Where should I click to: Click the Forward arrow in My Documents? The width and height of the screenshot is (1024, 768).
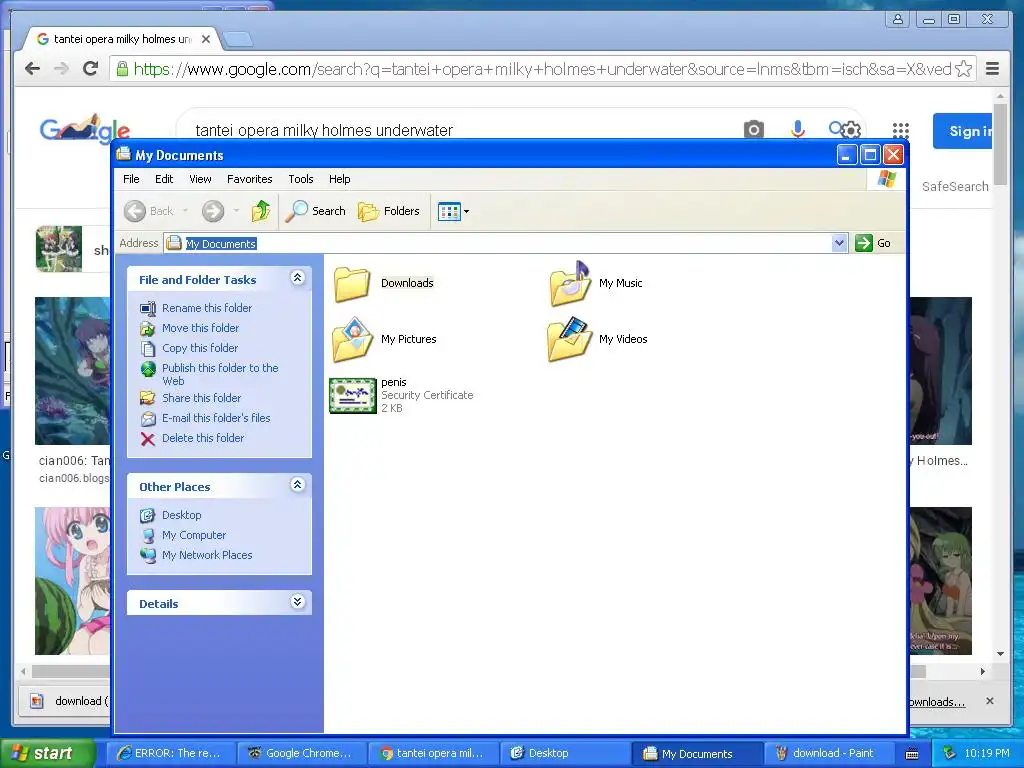pyautogui.click(x=213, y=211)
